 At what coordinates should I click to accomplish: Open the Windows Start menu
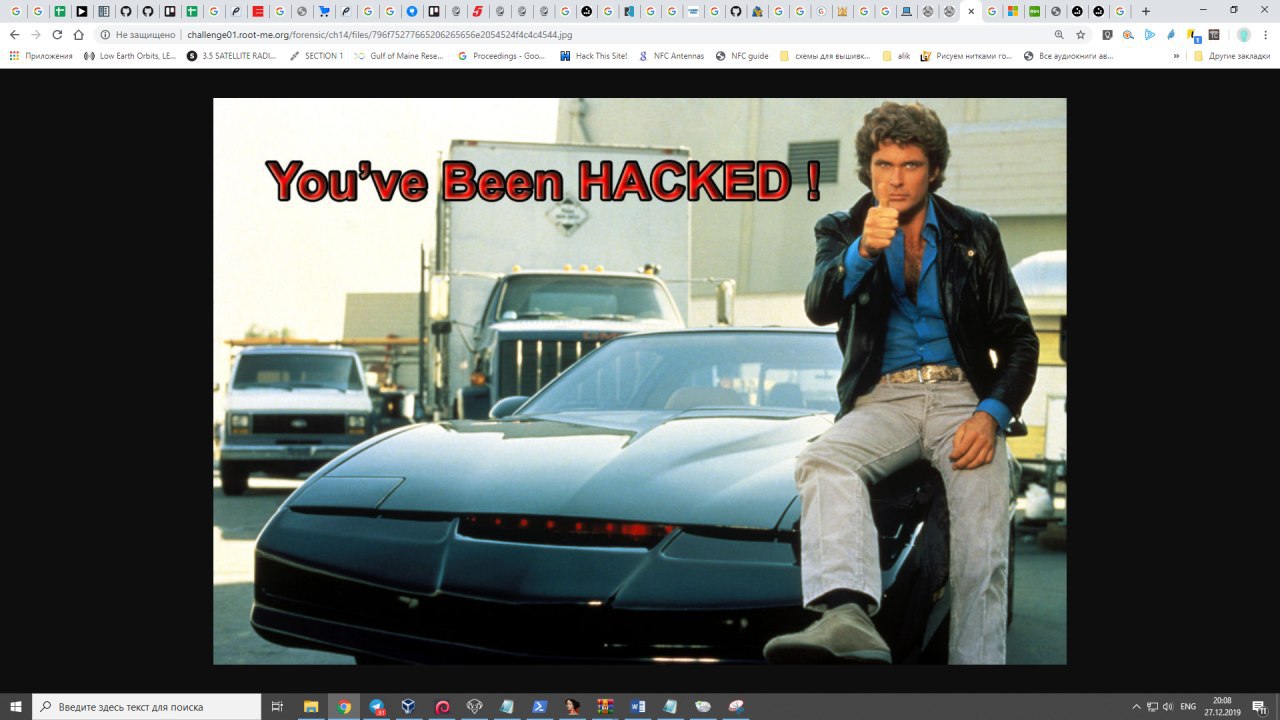coord(16,706)
